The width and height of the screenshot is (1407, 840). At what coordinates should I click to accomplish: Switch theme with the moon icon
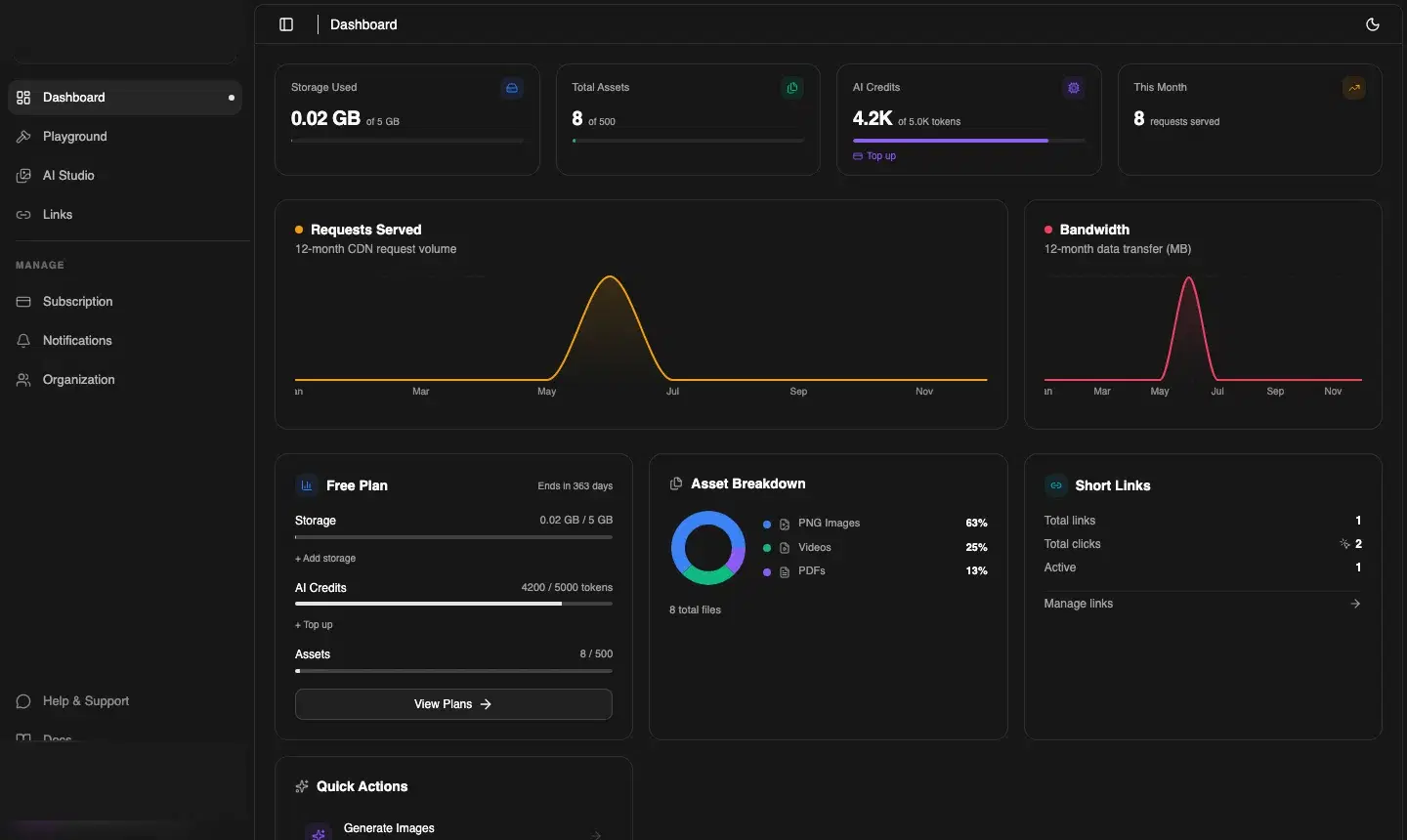pos(1373,24)
